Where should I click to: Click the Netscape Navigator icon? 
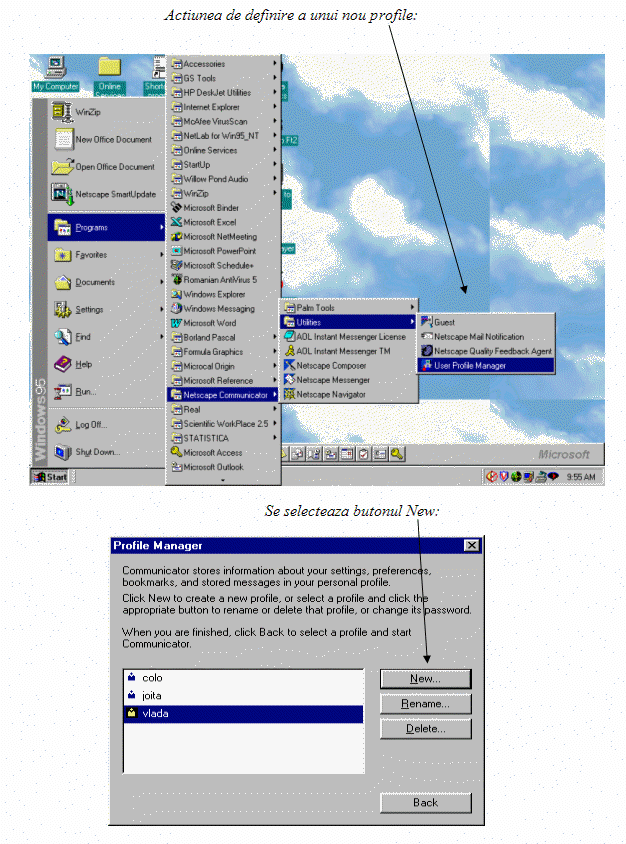click(290, 395)
